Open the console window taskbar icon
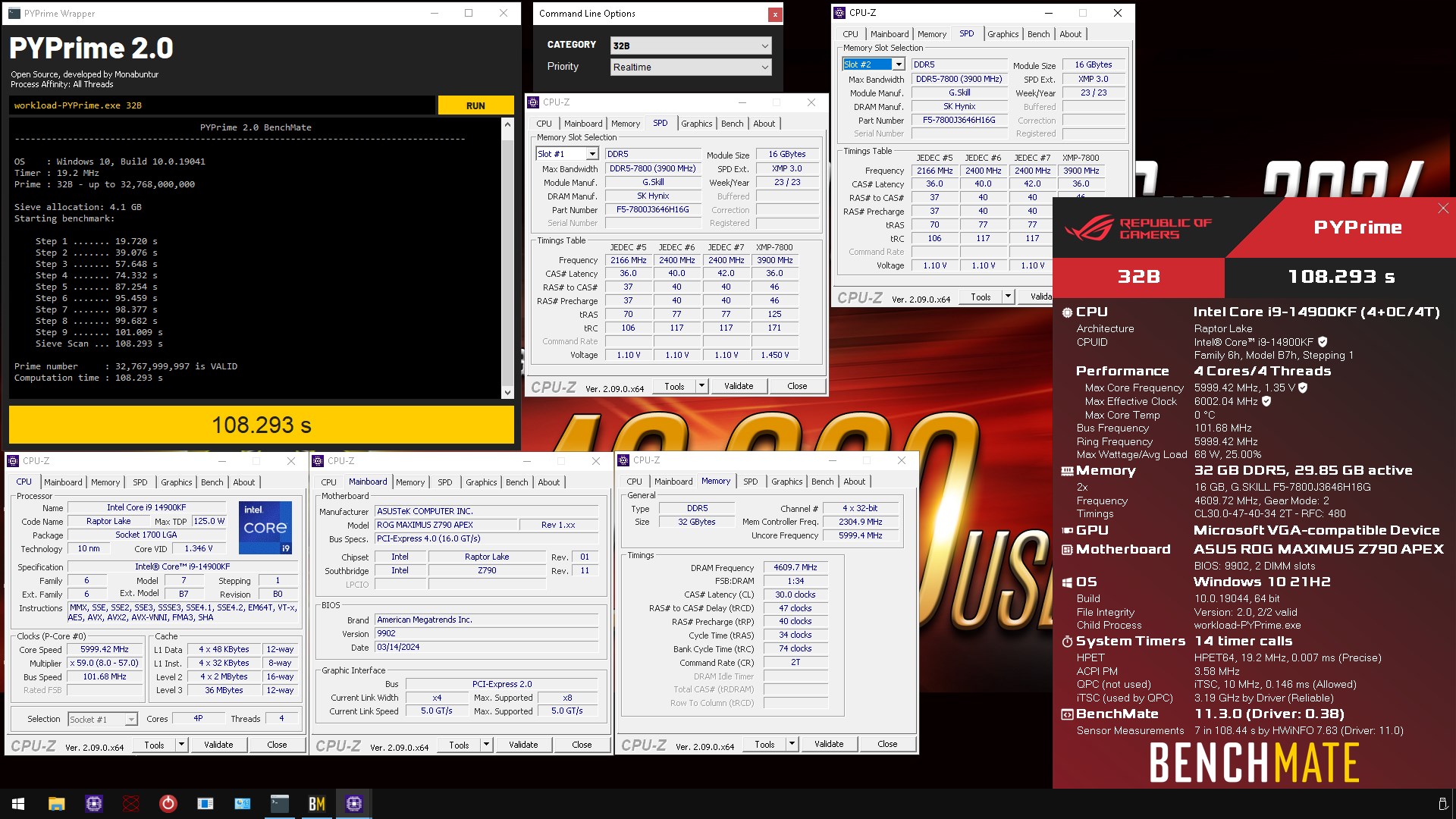Image resolution: width=1456 pixels, height=819 pixels. click(280, 804)
